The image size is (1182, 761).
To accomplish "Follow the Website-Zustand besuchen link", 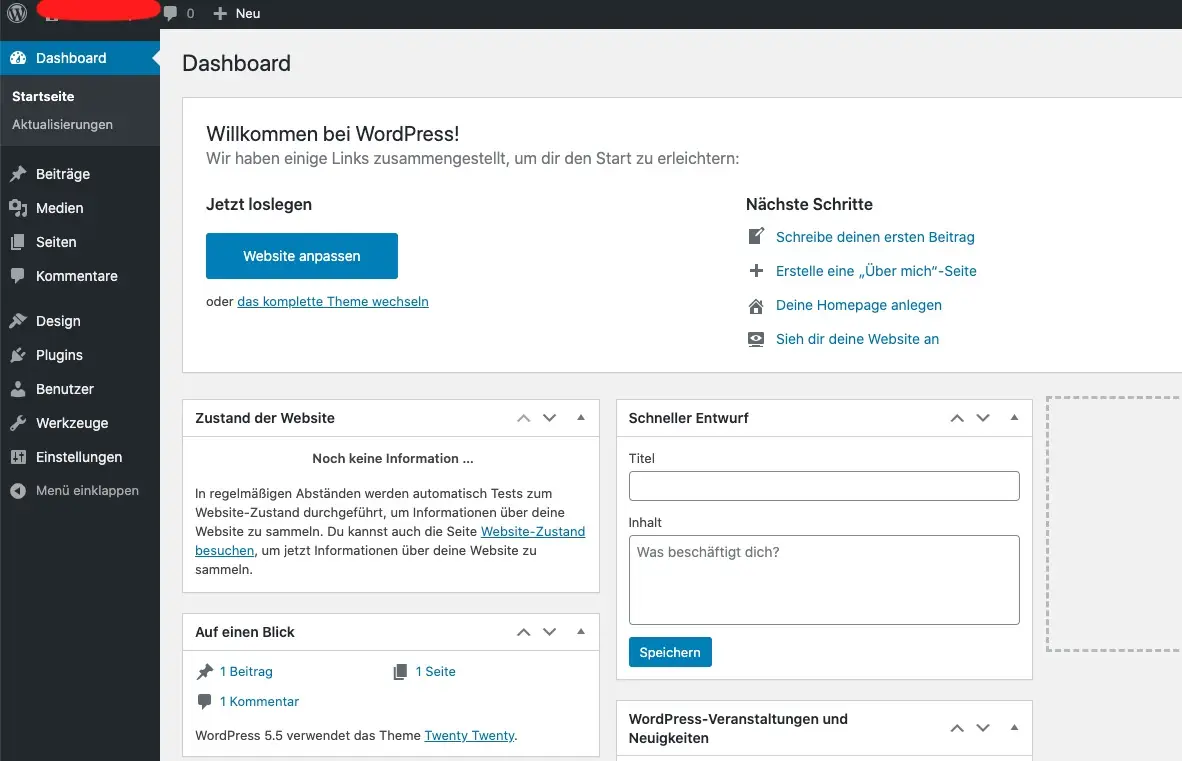I will click(533, 531).
